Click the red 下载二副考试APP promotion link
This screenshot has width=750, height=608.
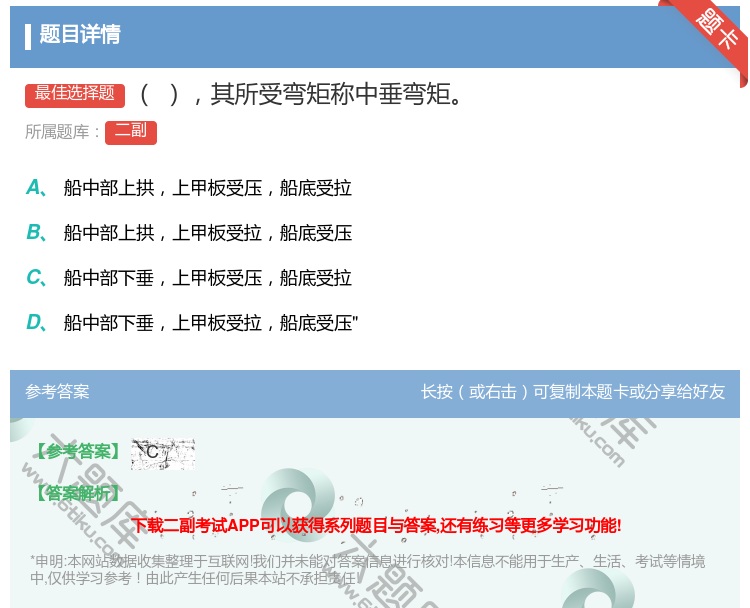pos(376,526)
